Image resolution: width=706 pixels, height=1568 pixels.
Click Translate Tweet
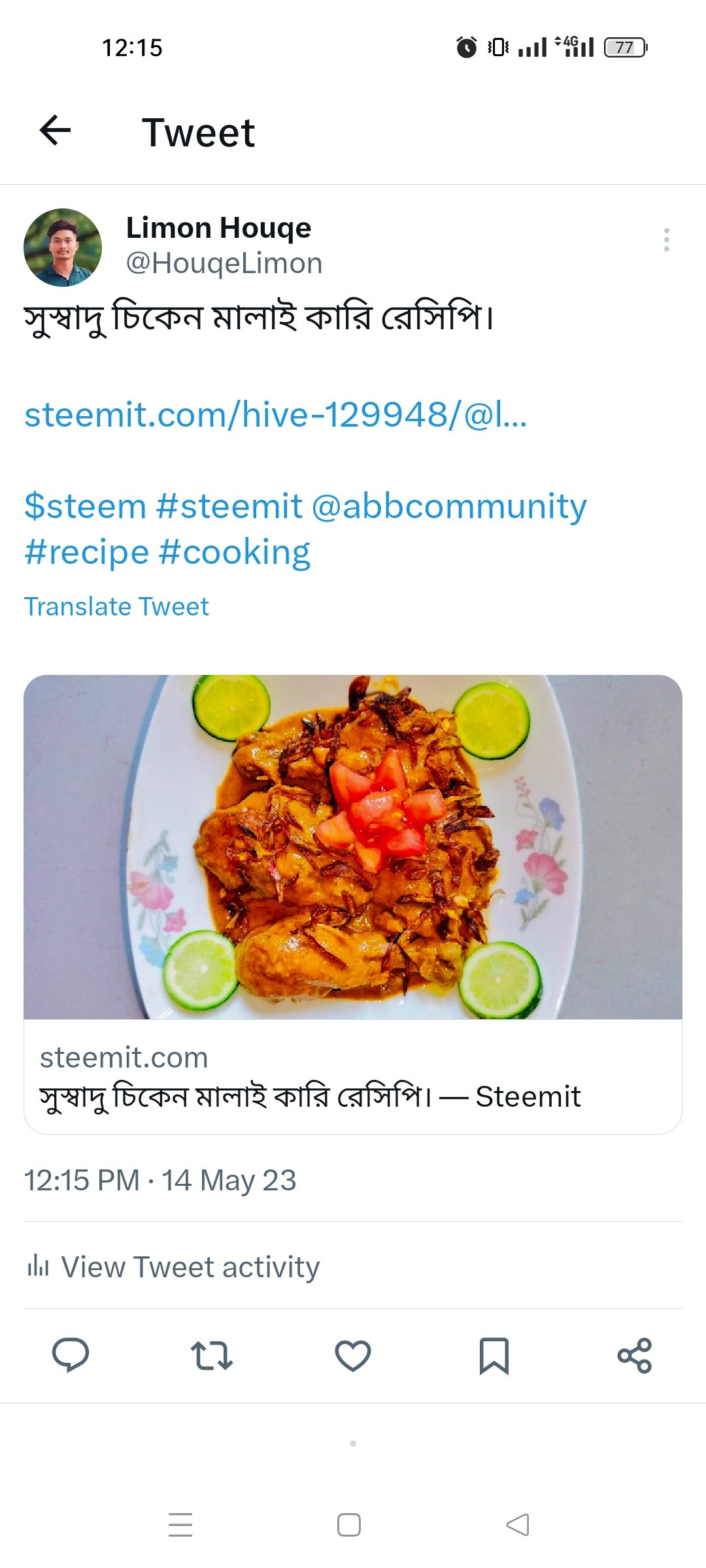tap(116, 607)
